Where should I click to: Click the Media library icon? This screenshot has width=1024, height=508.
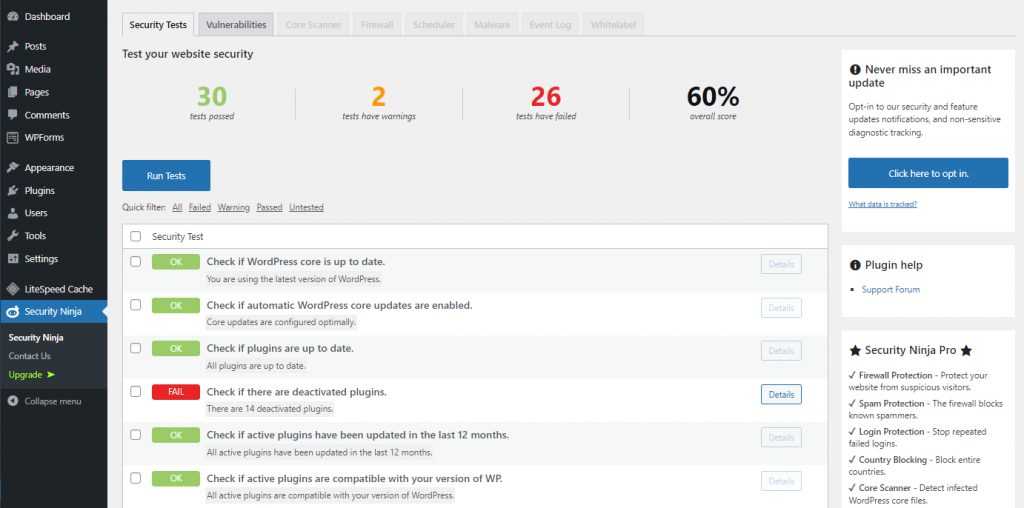[12, 69]
